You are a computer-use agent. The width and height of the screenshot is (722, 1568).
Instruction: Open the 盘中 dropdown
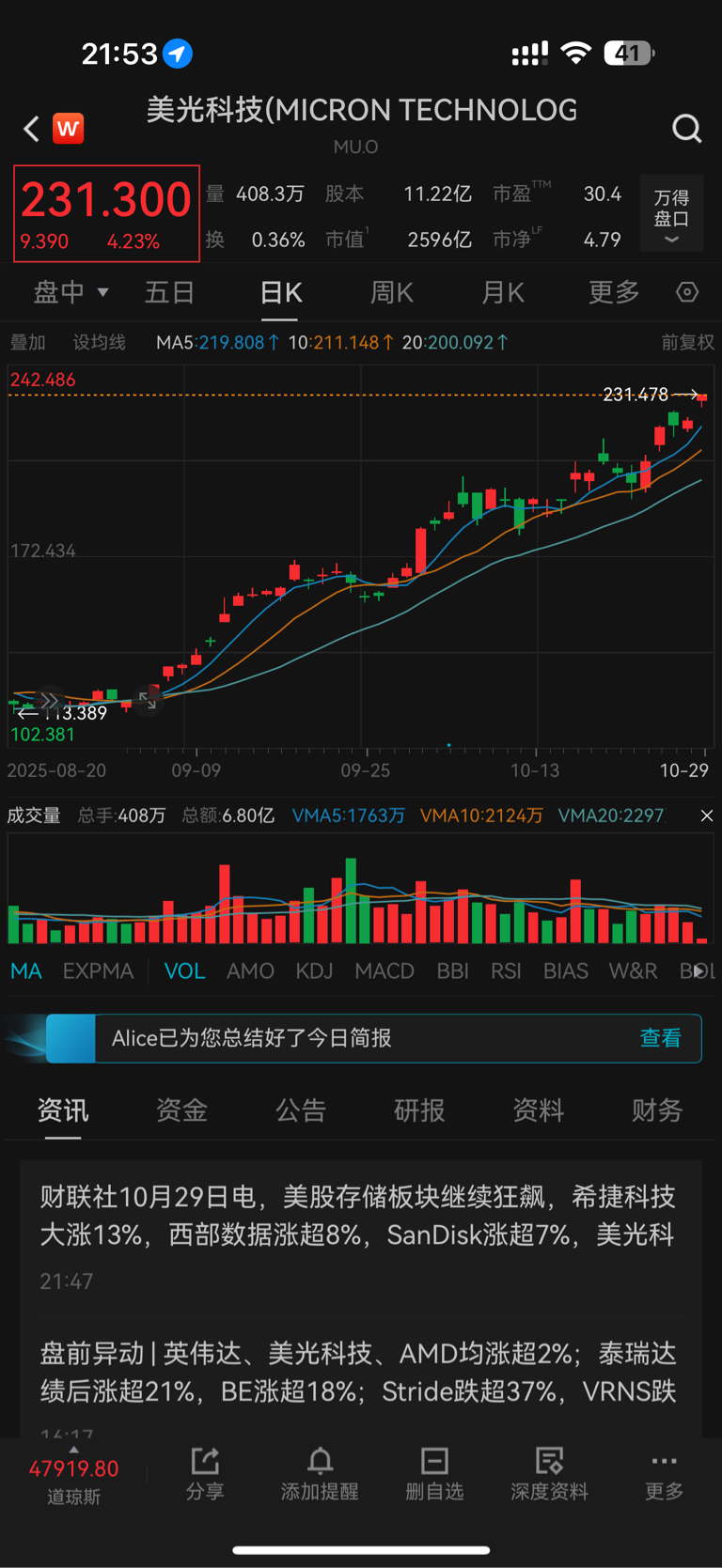[71, 292]
